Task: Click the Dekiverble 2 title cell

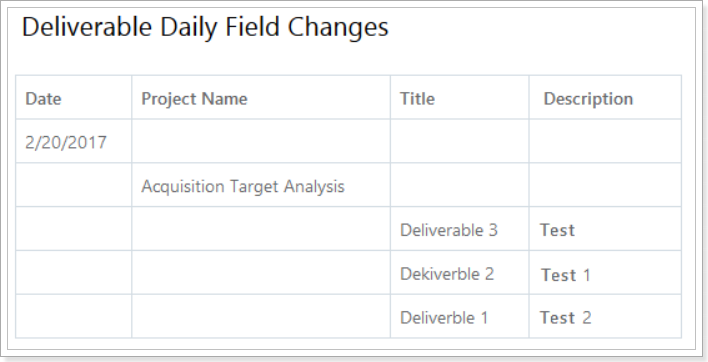Action: pos(459,273)
